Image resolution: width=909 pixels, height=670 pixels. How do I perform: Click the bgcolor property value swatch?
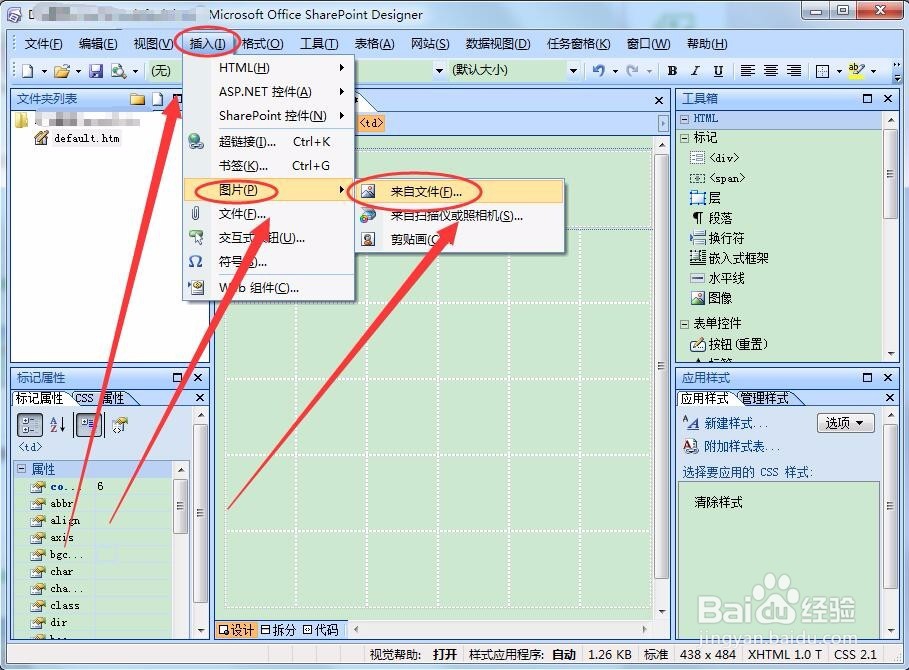coord(106,555)
